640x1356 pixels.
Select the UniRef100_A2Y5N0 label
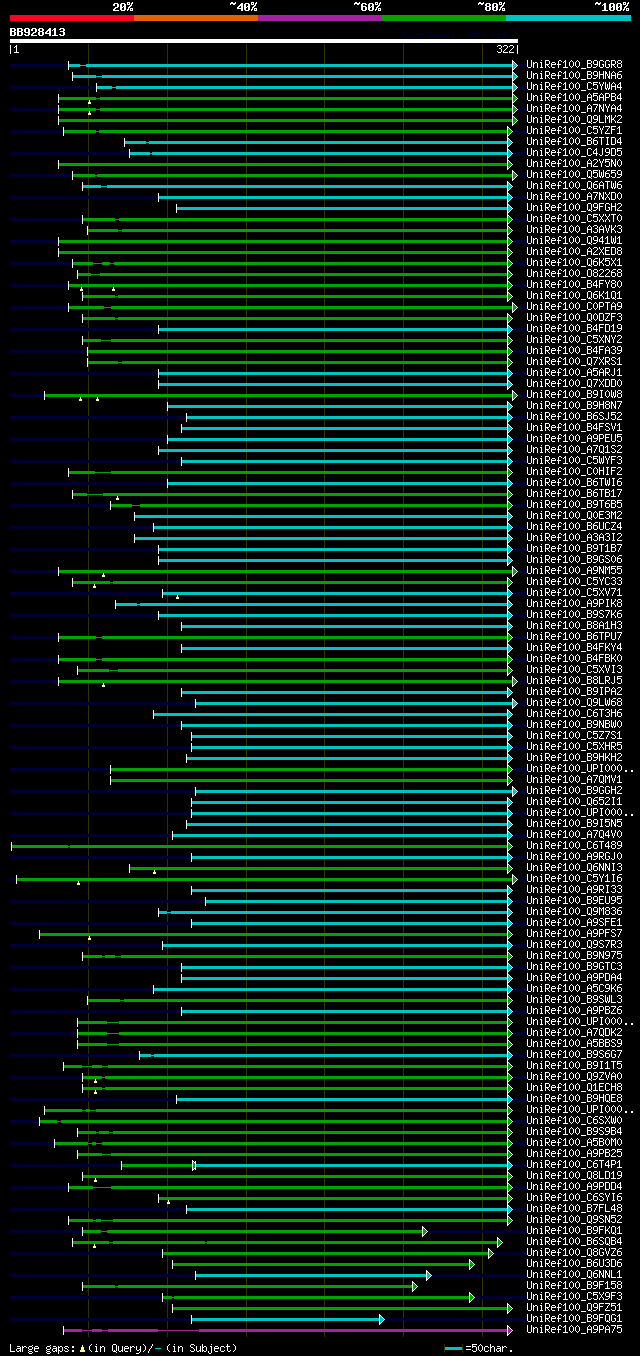[574, 163]
